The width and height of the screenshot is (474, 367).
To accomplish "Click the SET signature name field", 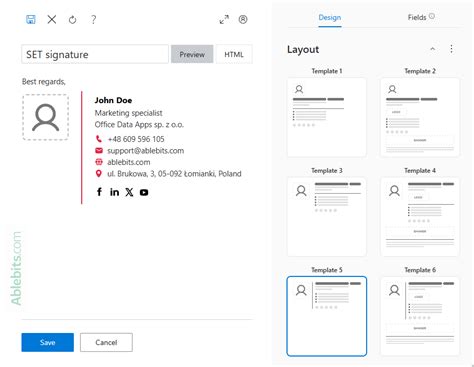I will coord(95,54).
